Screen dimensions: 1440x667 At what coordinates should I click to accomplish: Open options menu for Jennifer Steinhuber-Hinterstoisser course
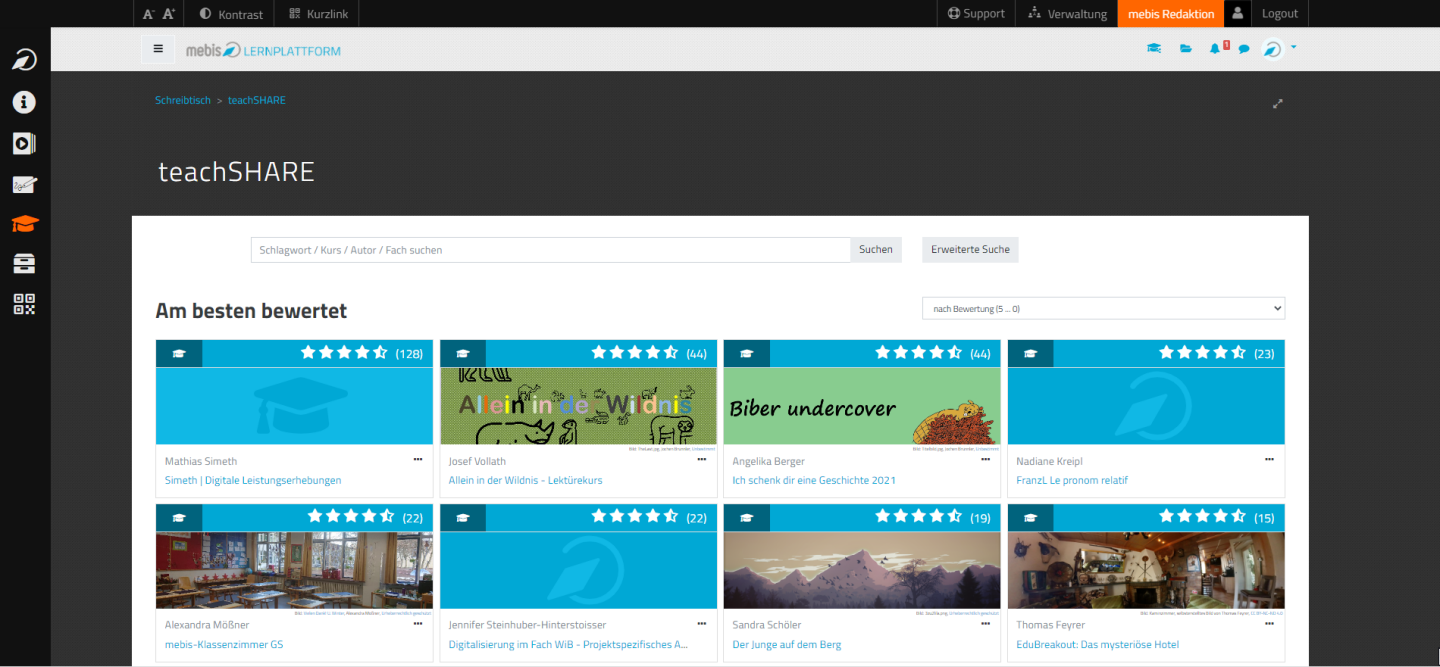coord(701,624)
